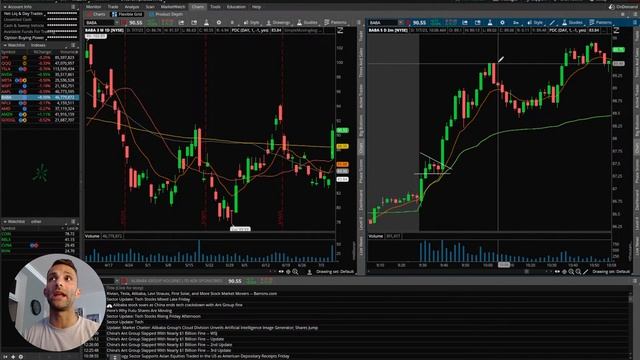Select the Charts sub-tab with red icon

point(96,14)
